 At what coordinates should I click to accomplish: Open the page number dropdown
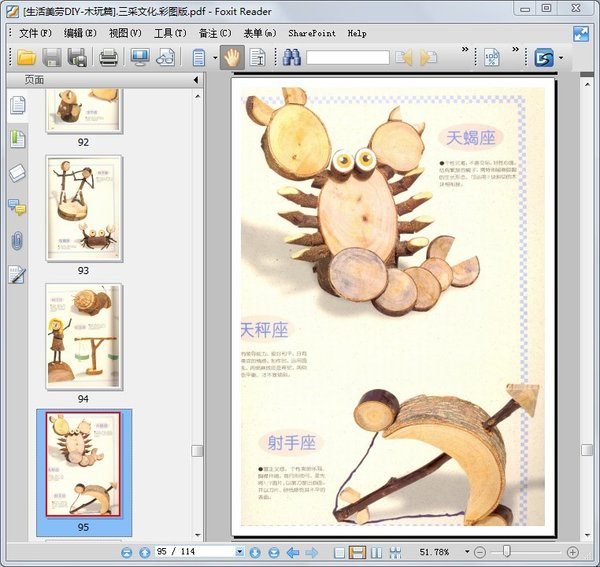[239, 552]
